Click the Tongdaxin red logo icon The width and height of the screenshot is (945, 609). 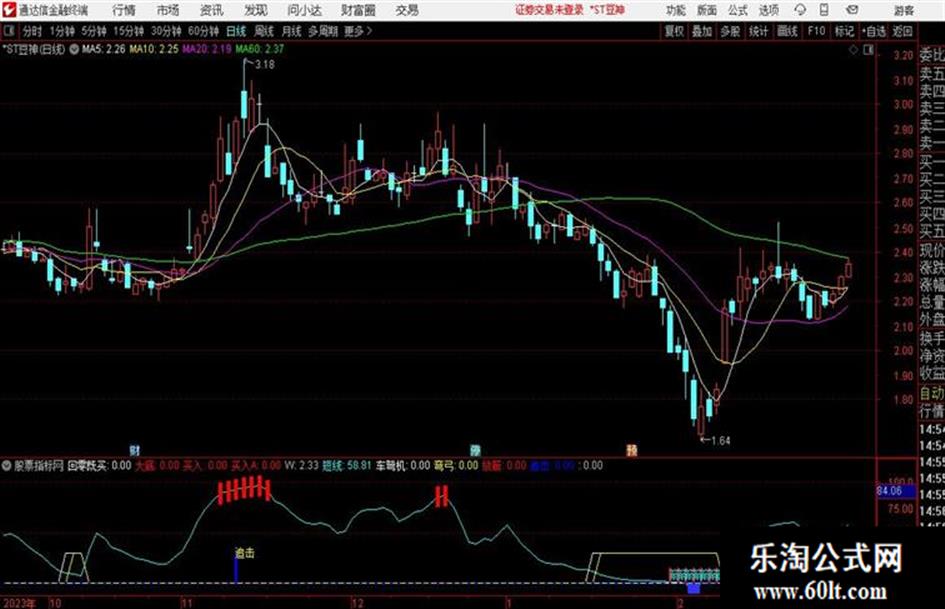[x=9, y=10]
